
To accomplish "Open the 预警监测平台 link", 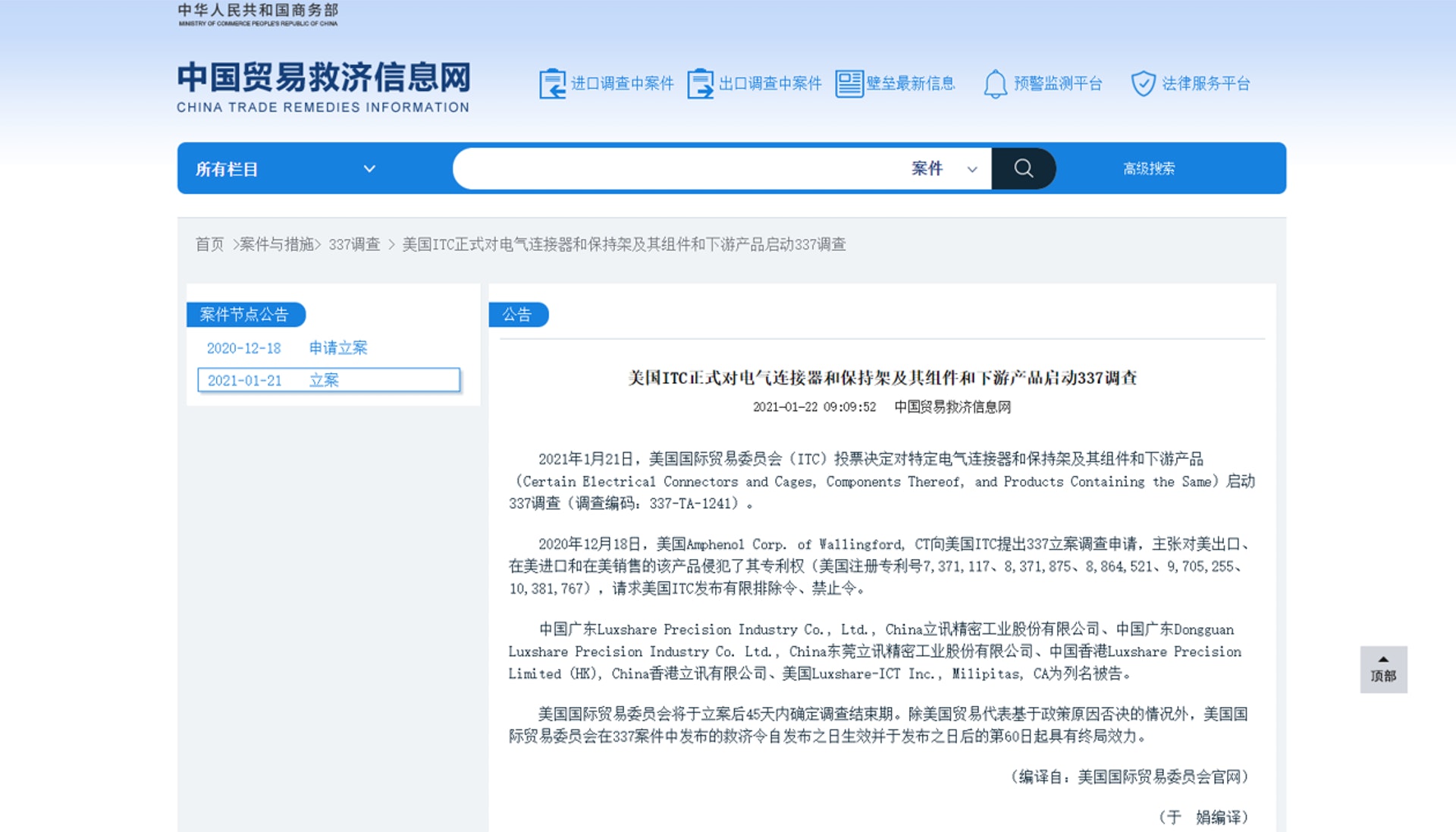I will (1058, 83).
